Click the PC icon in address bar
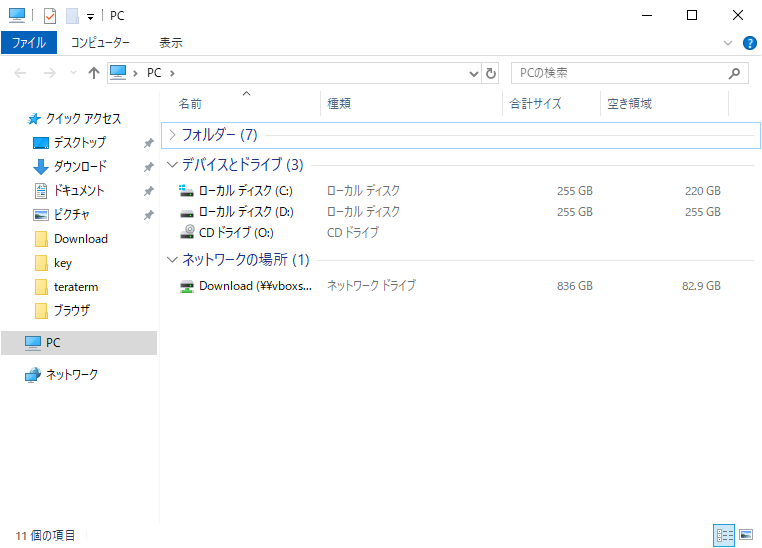The width and height of the screenshot is (762, 548). (118, 72)
